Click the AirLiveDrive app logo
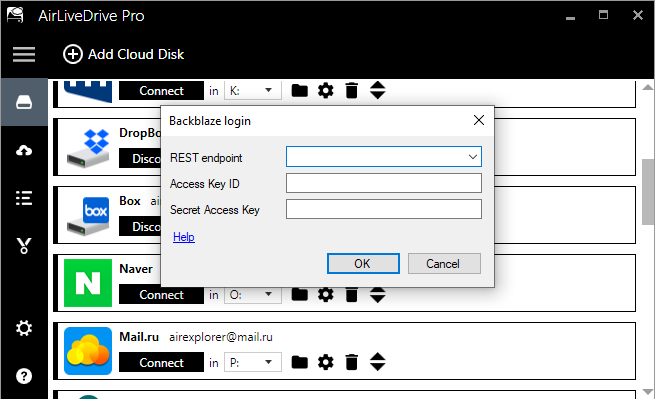Image resolution: width=655 pixels, height=399 pixels. click(x=15, y=15)
